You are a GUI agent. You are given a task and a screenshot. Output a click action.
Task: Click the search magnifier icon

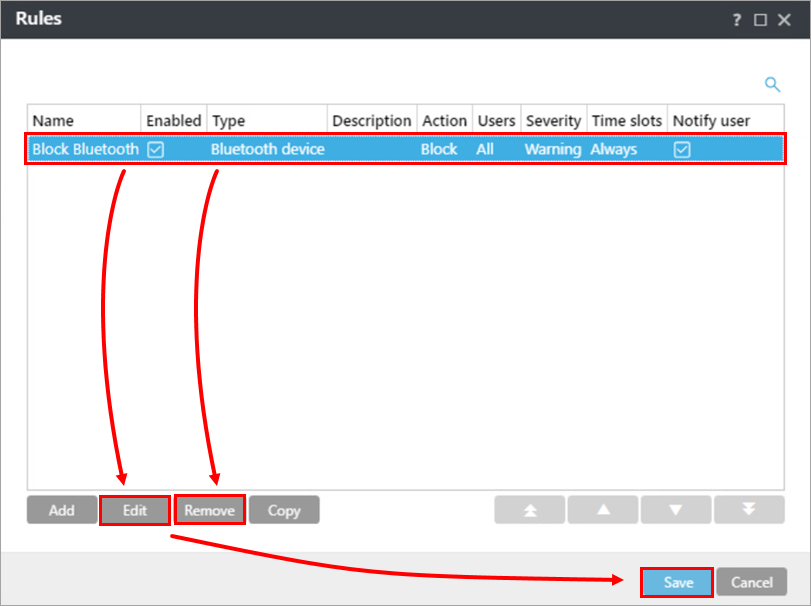[x=772, y=85]
